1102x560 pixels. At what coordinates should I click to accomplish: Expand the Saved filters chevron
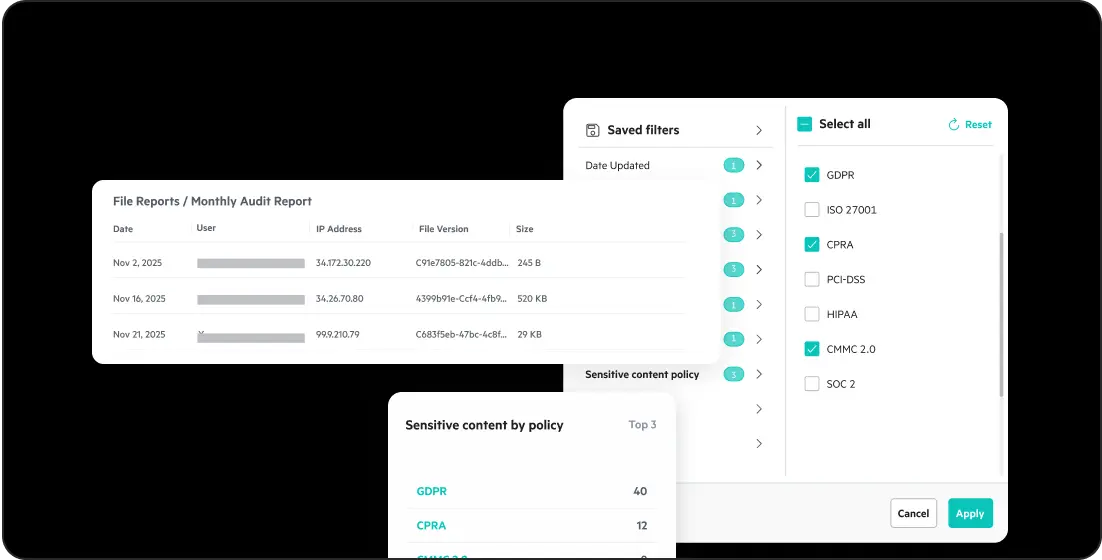tap(759, 130)
